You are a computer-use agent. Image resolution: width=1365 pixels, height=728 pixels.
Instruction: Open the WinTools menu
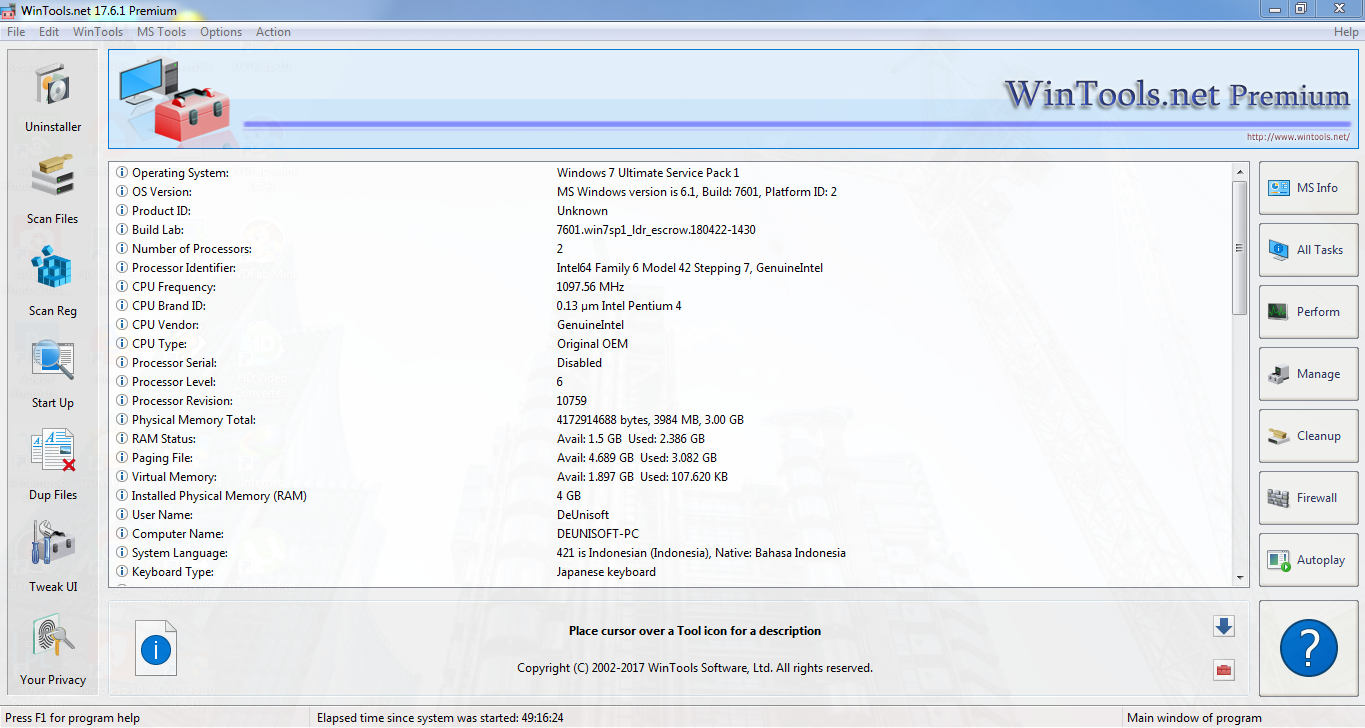coord(98,32)
